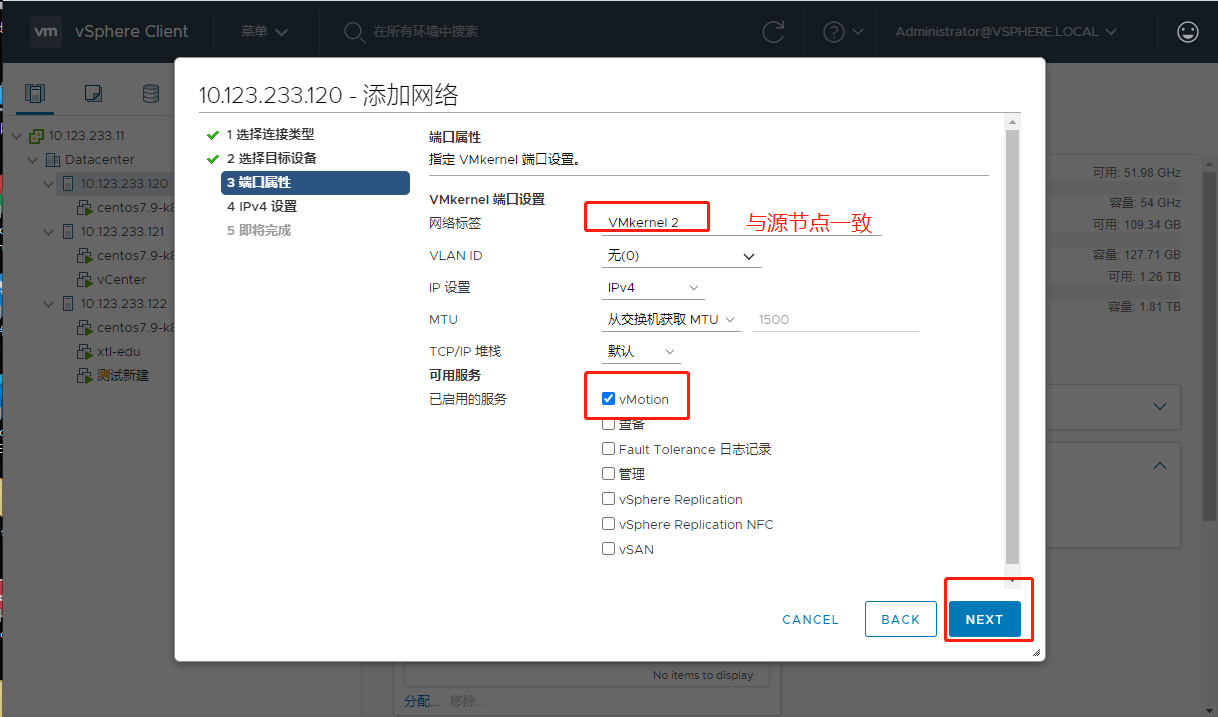Screen dimensions: 1218x717
Task: Click the BACK button
Action: point(900,619)
